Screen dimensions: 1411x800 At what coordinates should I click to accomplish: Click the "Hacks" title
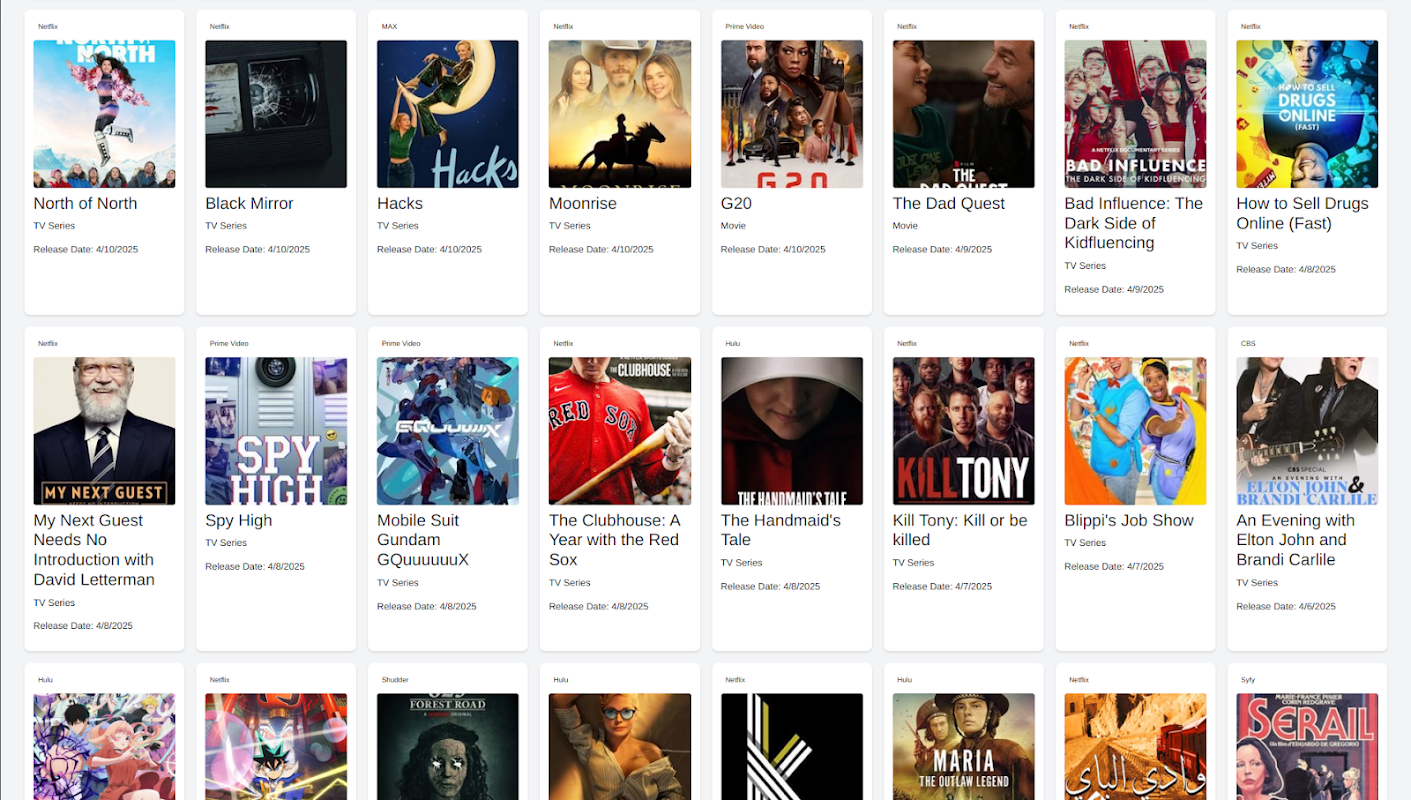pyautogui.click(x=400, y=204)
